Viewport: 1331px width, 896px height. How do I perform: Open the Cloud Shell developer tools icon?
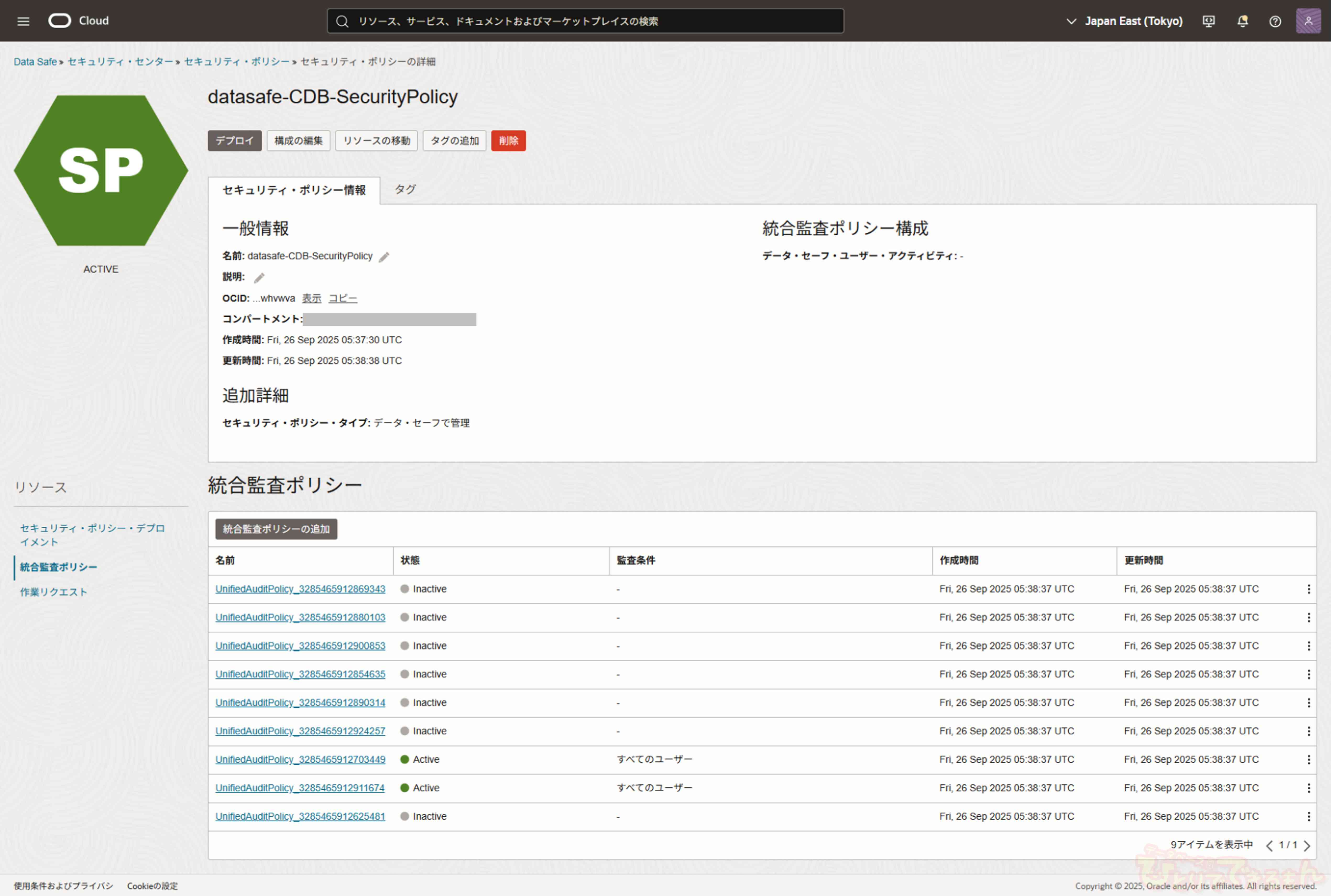[x=1209, y=21]
